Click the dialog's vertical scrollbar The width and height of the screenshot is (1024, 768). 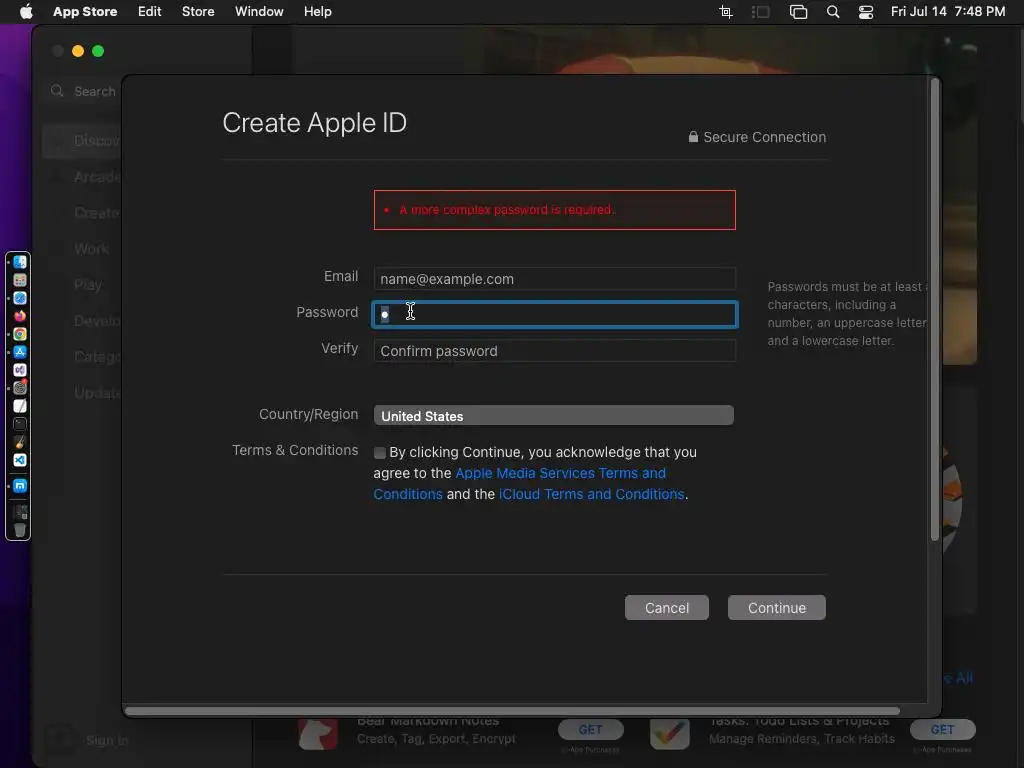(x=935, y=309)
